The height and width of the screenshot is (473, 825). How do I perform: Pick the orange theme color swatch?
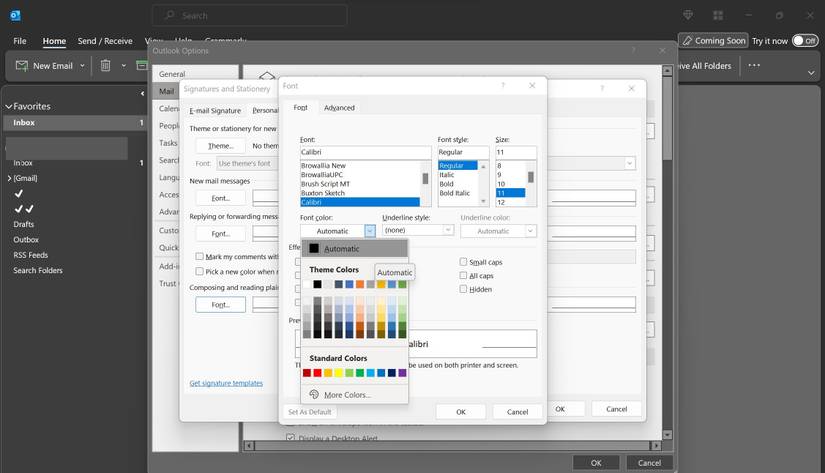click(x=360, y=284)
